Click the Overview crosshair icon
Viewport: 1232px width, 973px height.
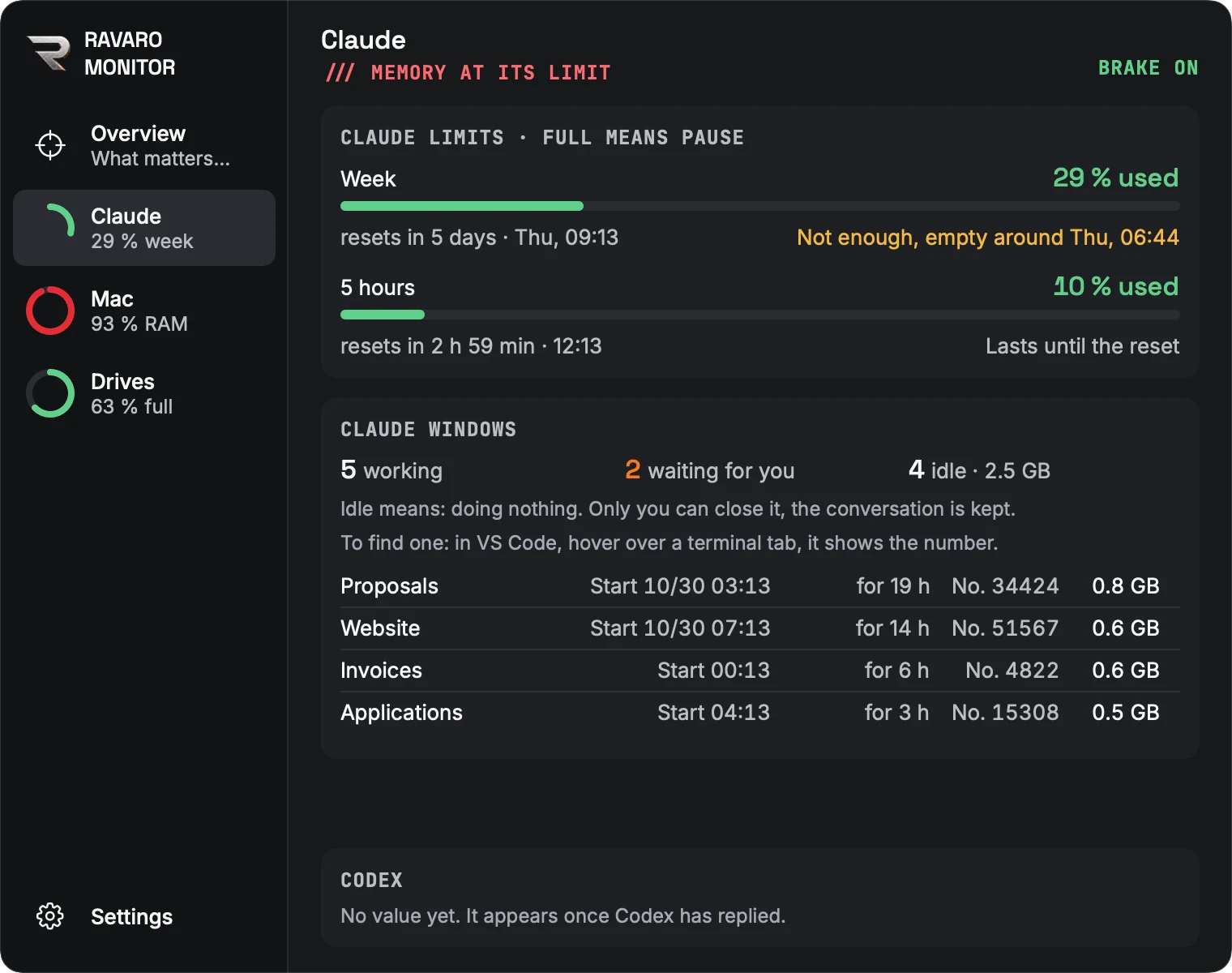pos(50,145)
